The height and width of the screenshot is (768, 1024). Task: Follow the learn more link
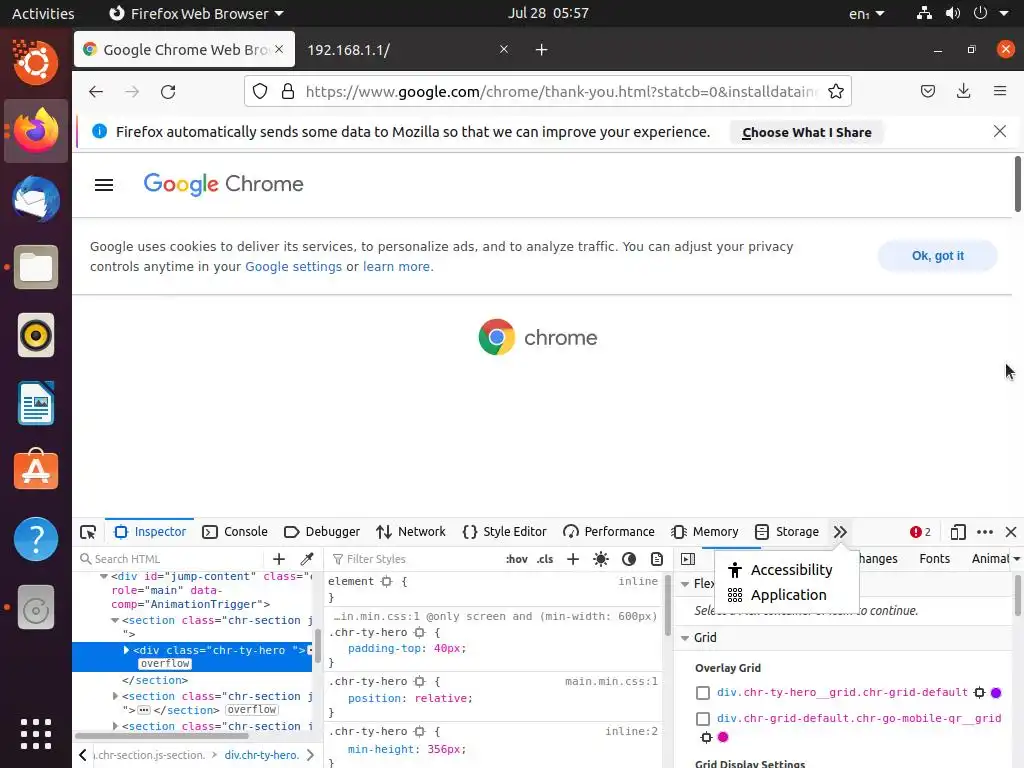[396, 267]
